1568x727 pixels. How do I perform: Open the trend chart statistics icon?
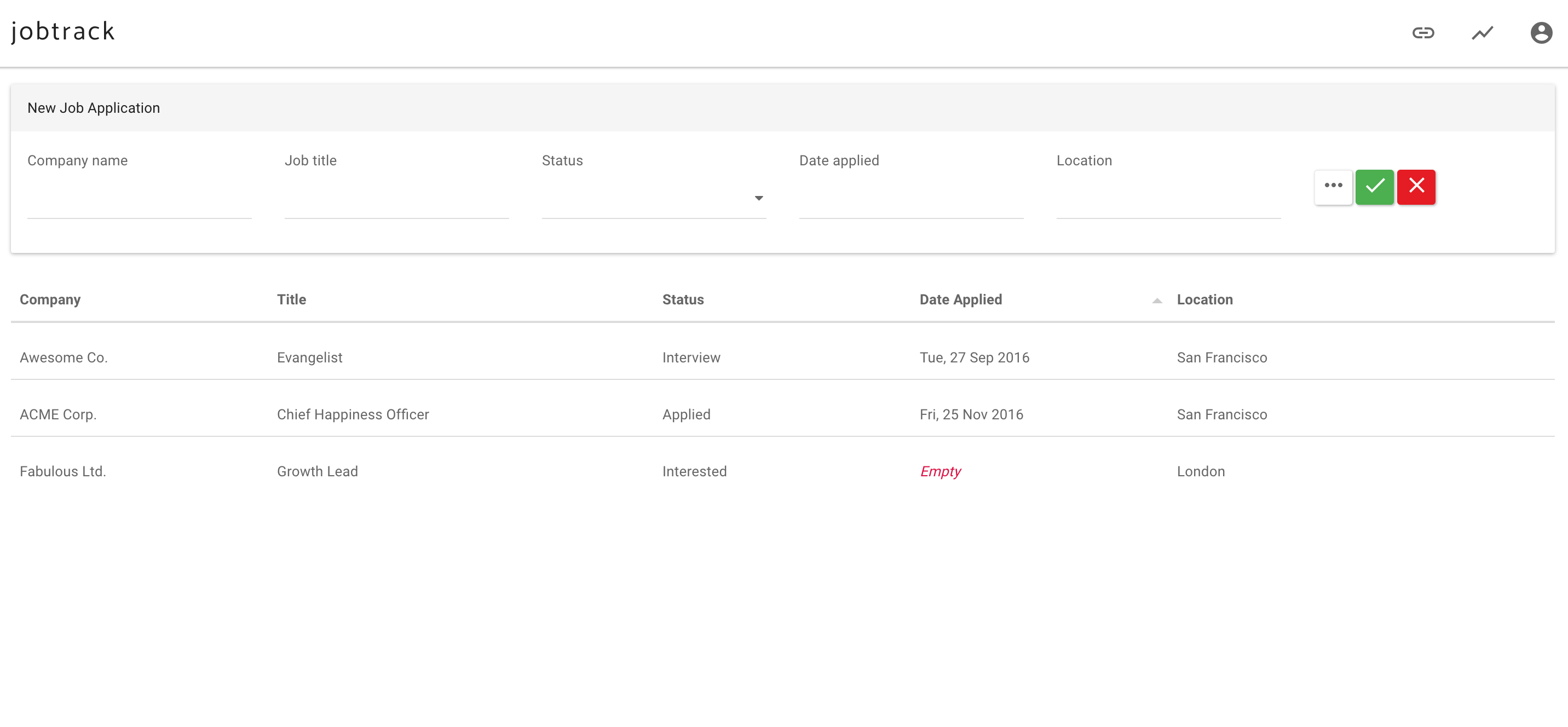click(1482, 33)
